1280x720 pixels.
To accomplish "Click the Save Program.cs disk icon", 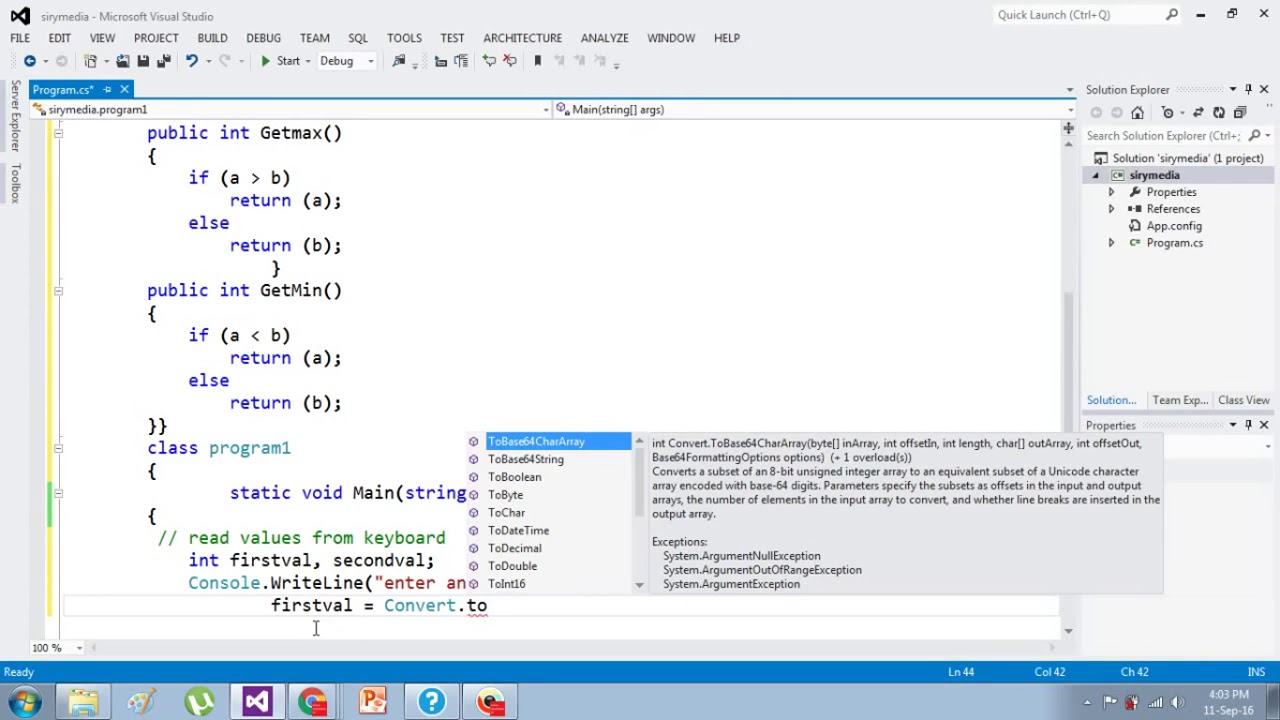I will coord(143,61).
